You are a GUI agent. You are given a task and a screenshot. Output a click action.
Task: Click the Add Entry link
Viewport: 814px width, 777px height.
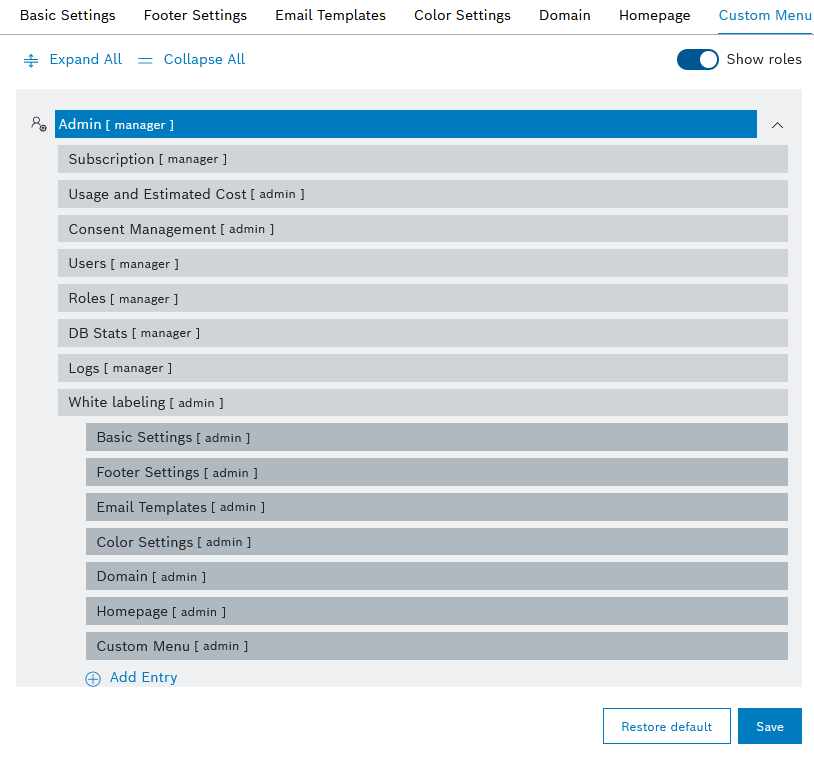143,677
